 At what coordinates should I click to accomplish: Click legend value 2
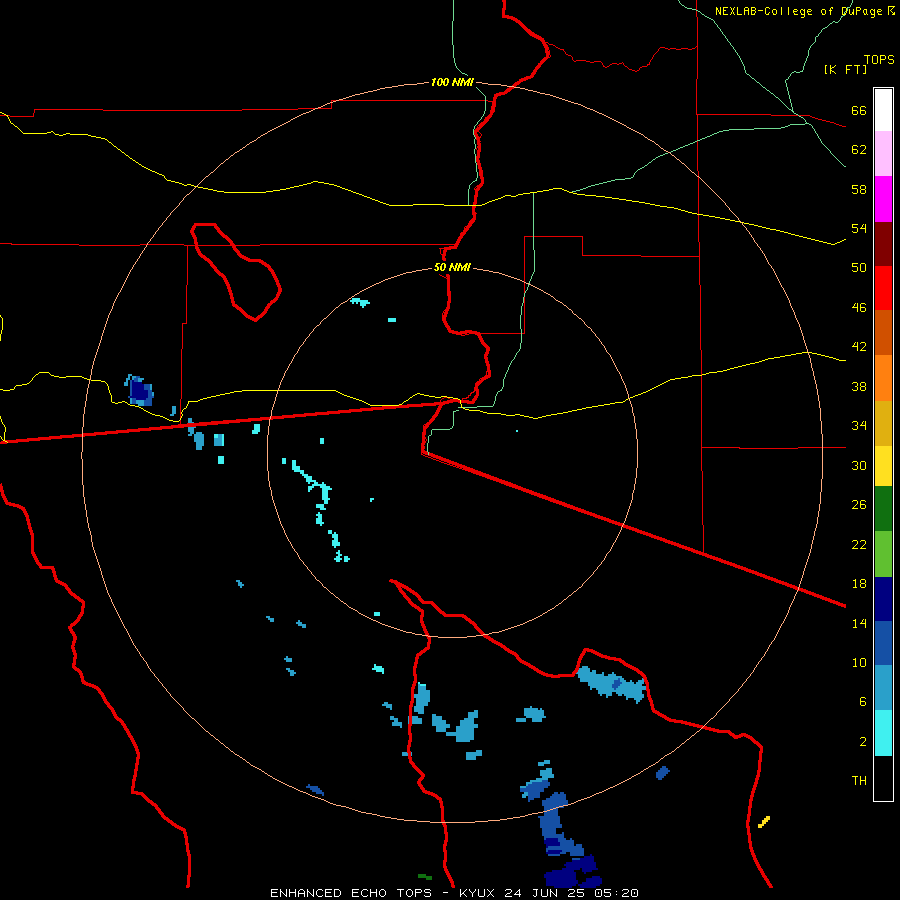[x=862, y=742]
